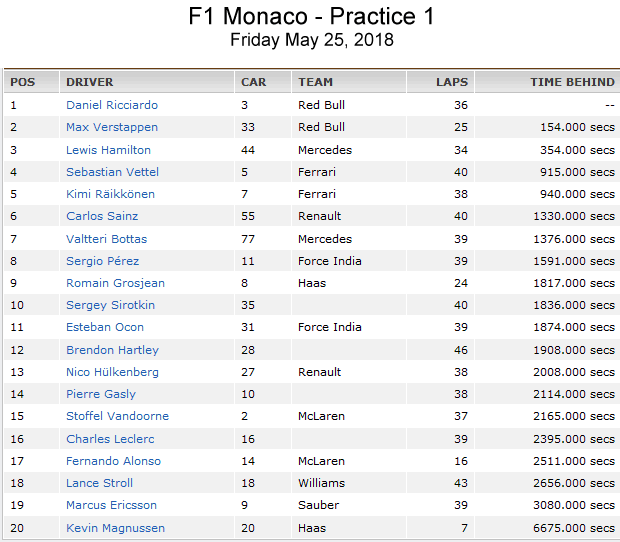Click the Lewis Hamilton link

click(x=108, y=150)
